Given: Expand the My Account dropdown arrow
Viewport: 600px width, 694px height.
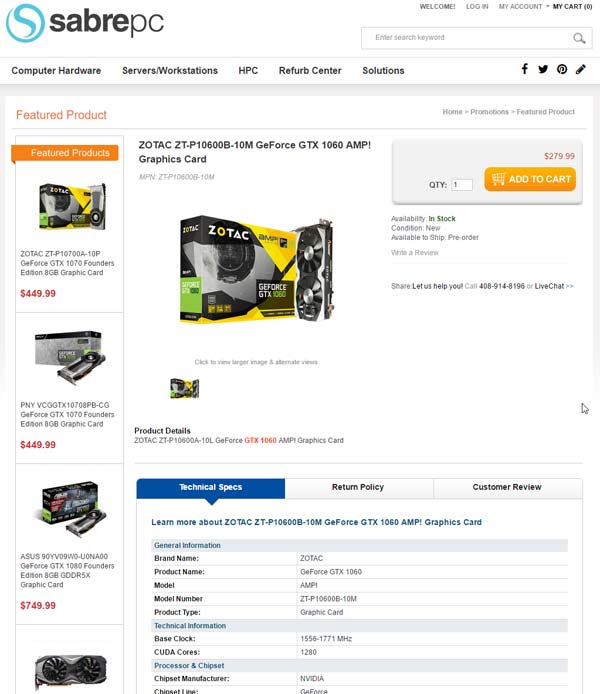Looking at the screenshot, I should click(x=547, y=7).
